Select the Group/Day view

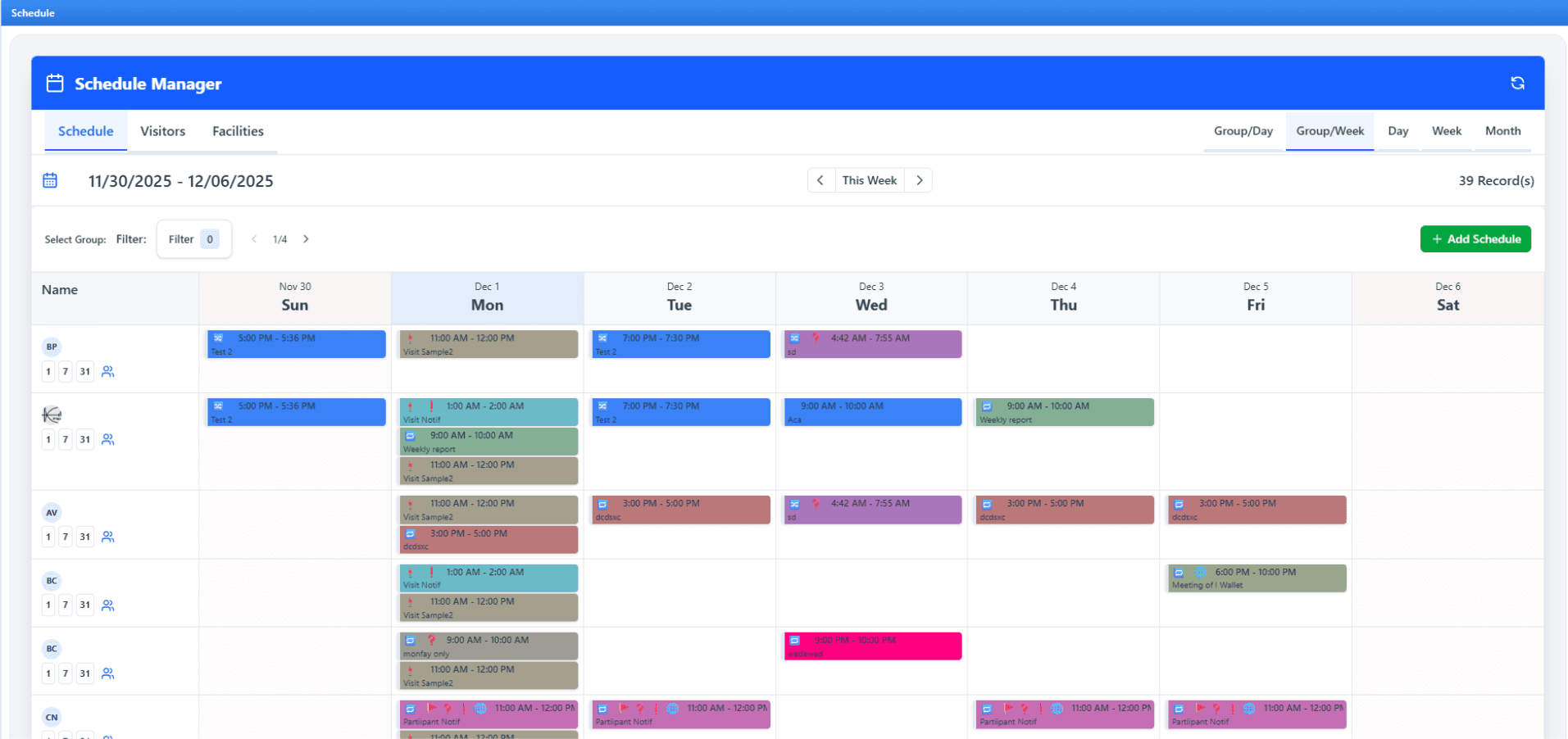click(x=1243, y=131)
